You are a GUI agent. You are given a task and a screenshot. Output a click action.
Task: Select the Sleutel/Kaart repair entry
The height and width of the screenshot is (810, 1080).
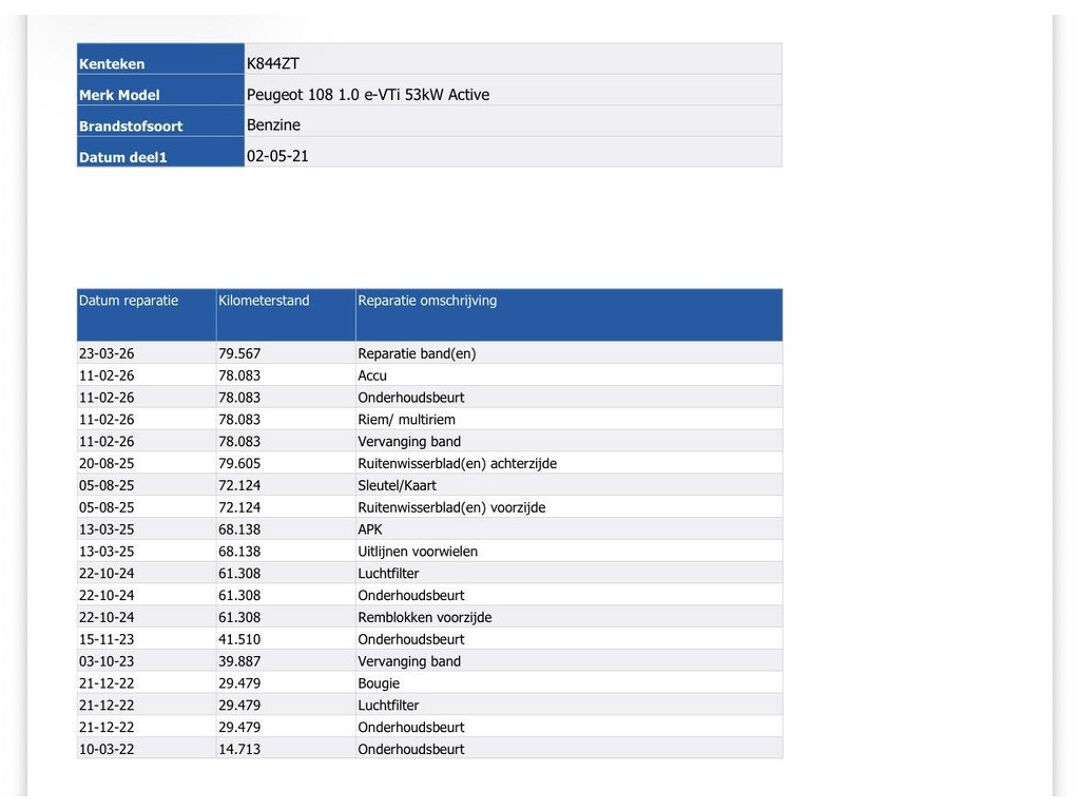click(x=397, y=486)
